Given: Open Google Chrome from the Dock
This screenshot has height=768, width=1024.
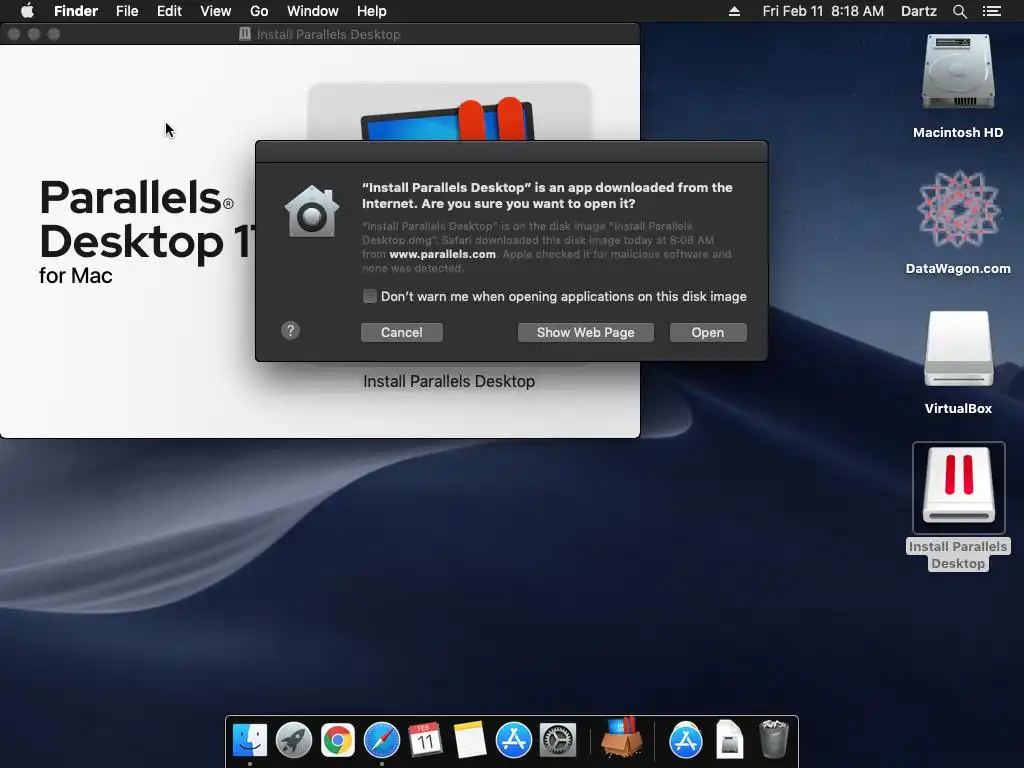Looking at the screenshot, I should (338, 740).
